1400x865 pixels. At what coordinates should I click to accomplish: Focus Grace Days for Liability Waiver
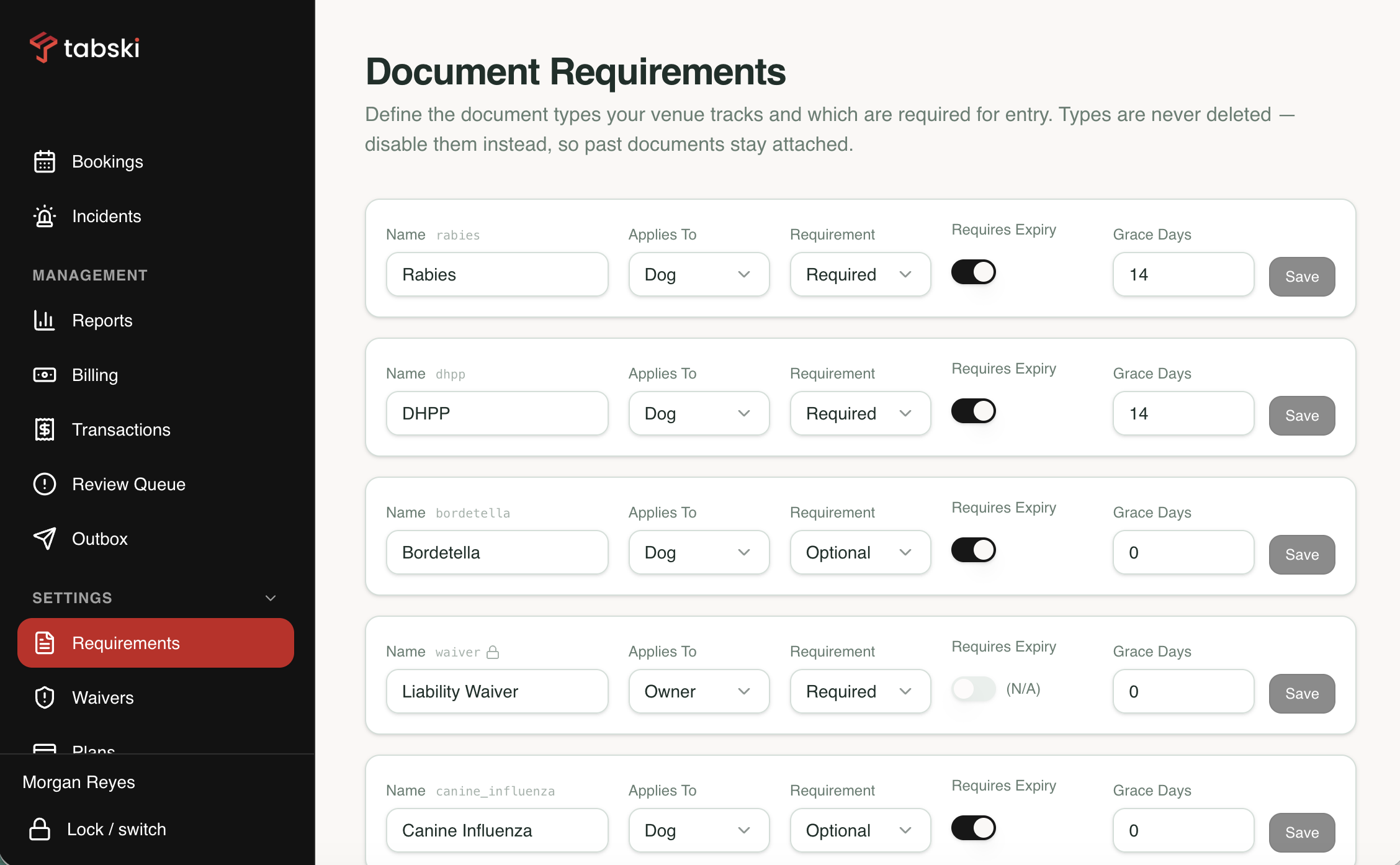pyautogui.click(x=1183, y=691)
